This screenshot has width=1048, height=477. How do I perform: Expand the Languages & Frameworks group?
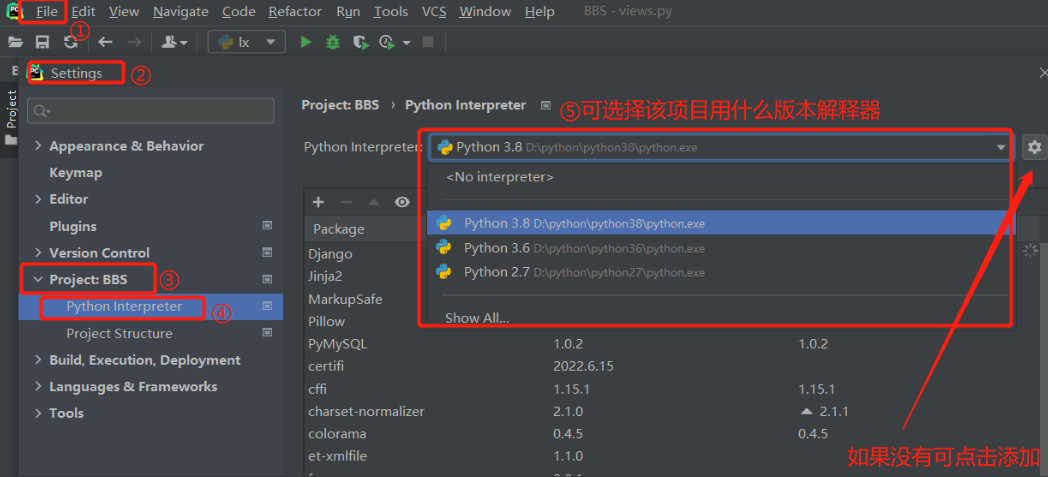37,386
